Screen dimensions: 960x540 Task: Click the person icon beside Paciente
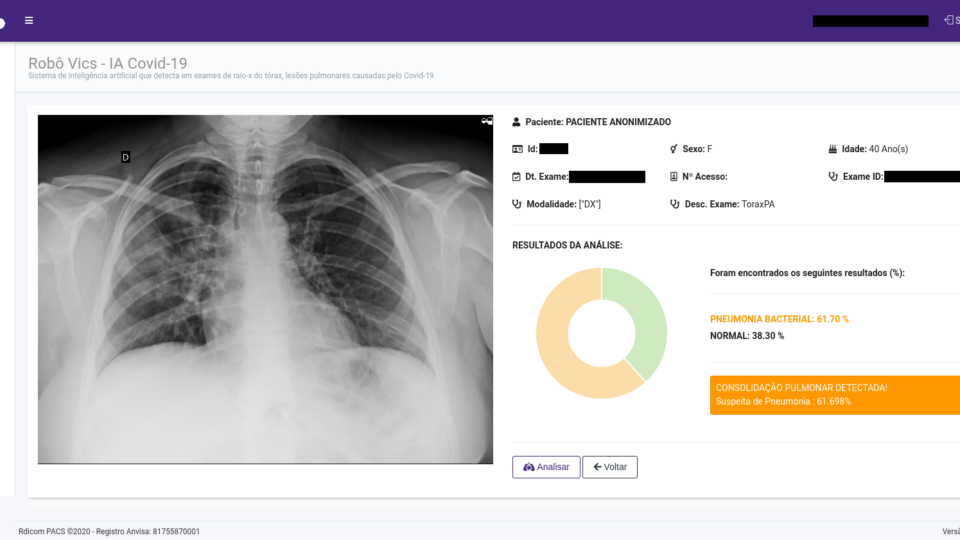[517, 122]
